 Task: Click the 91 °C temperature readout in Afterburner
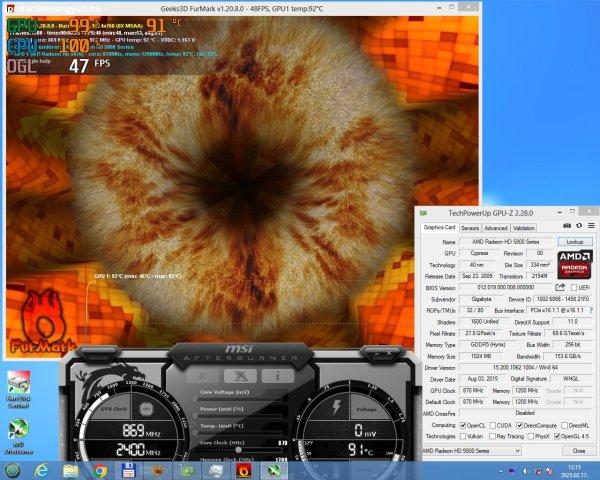click(360, 449)
